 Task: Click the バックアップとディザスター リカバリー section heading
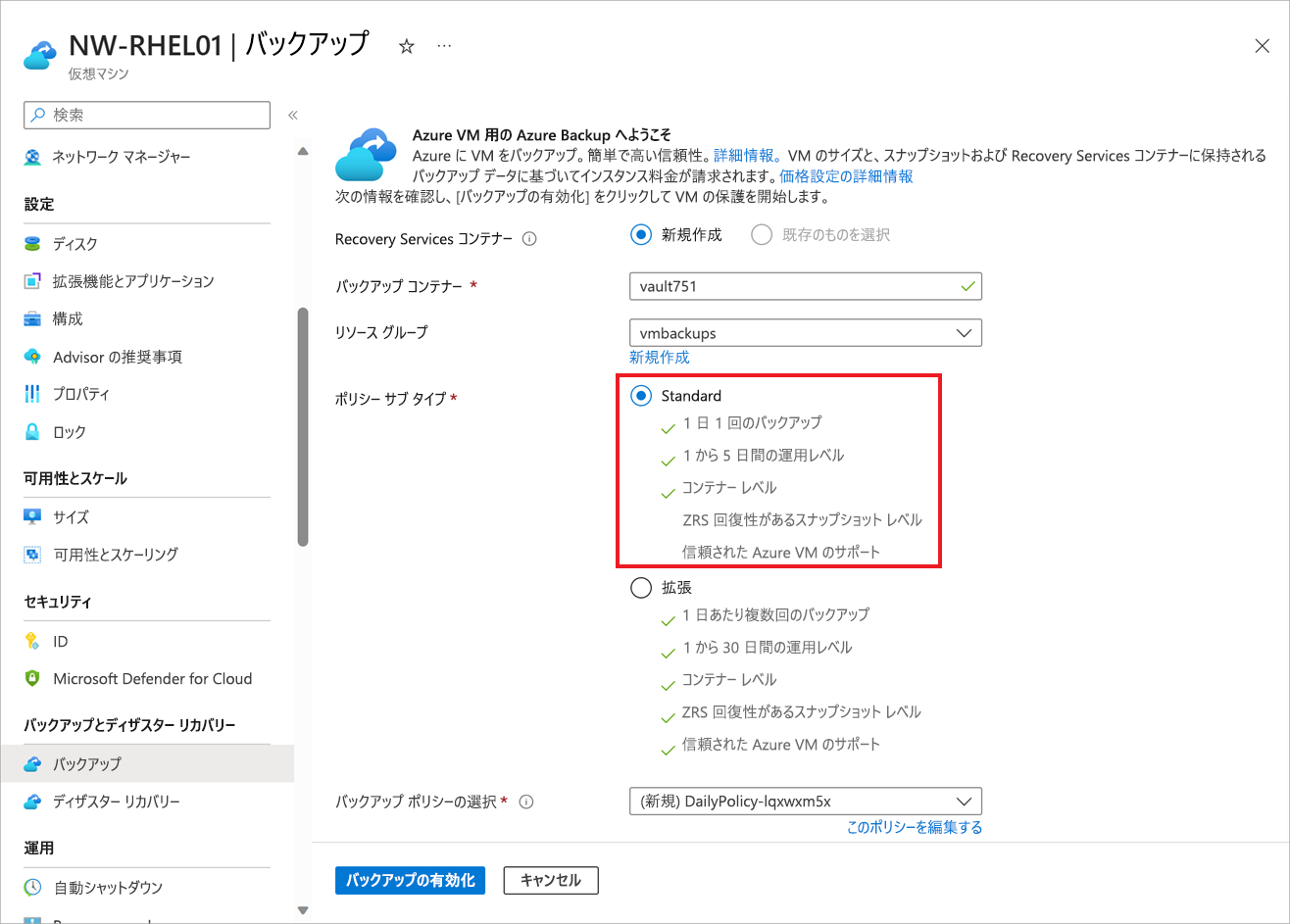tap(129, 725)
